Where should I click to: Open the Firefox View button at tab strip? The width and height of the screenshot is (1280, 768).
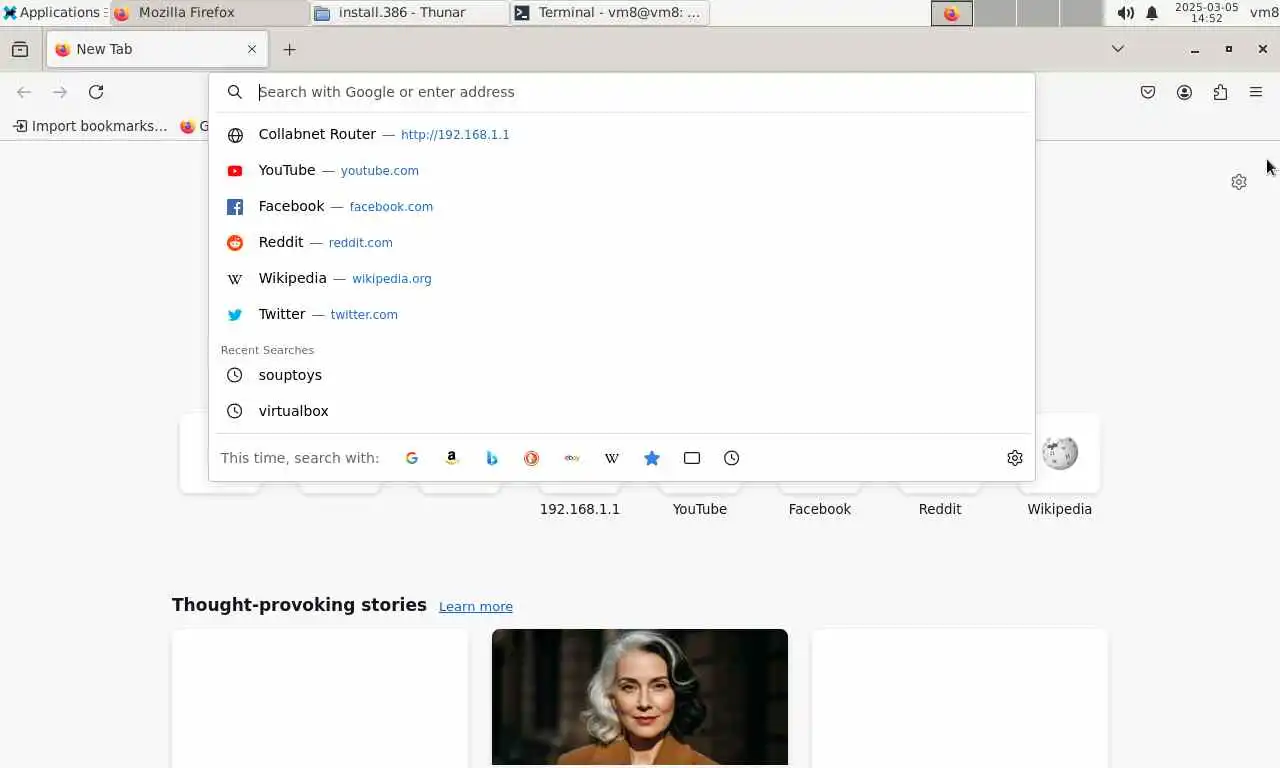20,49
